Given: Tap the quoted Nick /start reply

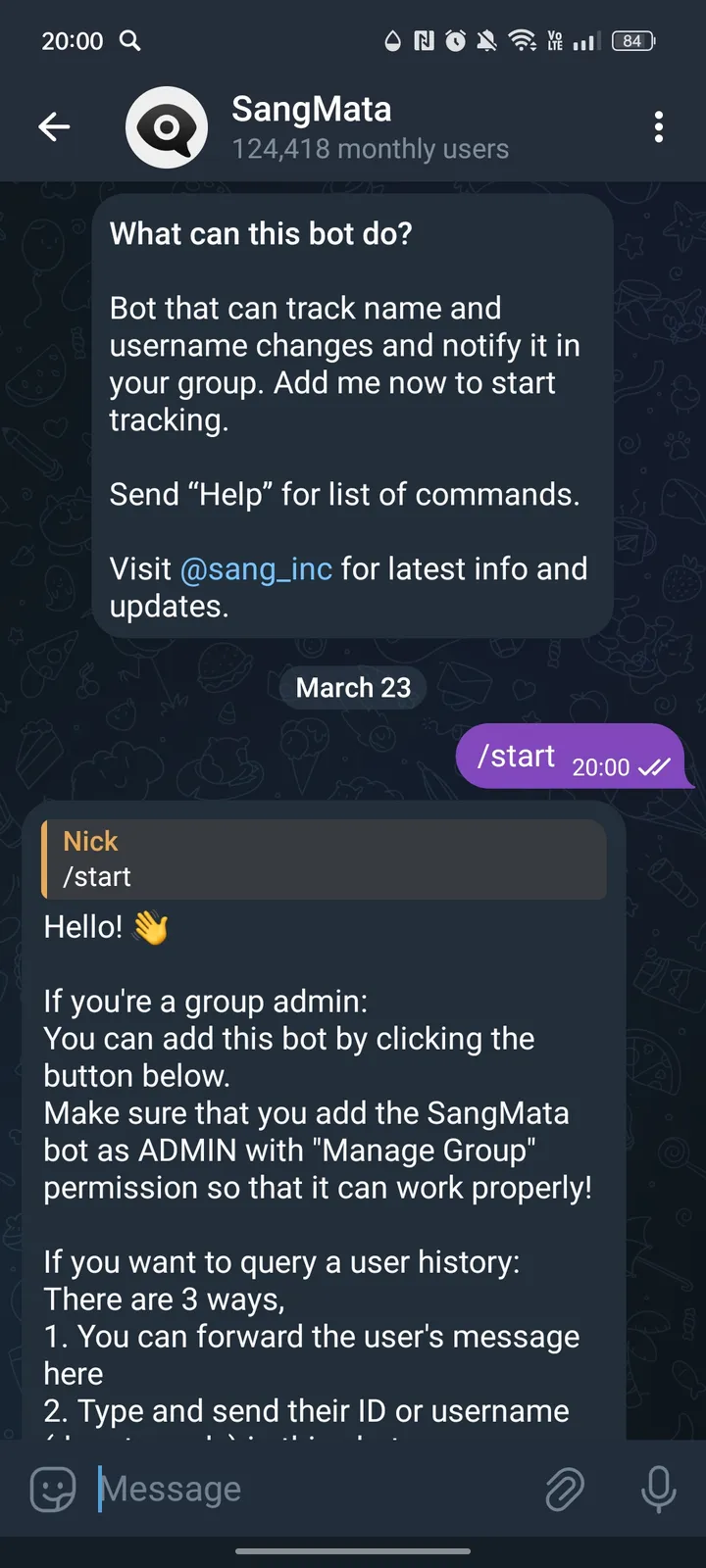Looking at the screenshot, I should pyautogui.click(x=324, y=859).
